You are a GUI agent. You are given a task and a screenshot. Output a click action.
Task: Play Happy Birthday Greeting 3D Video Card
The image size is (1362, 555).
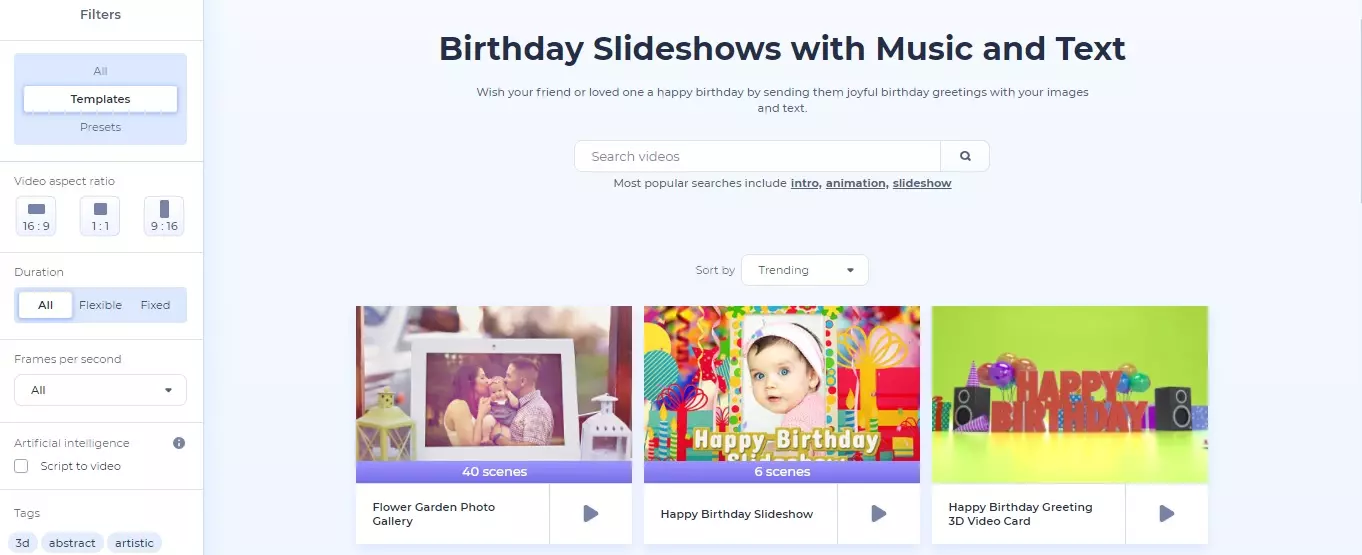(1166, 514)
